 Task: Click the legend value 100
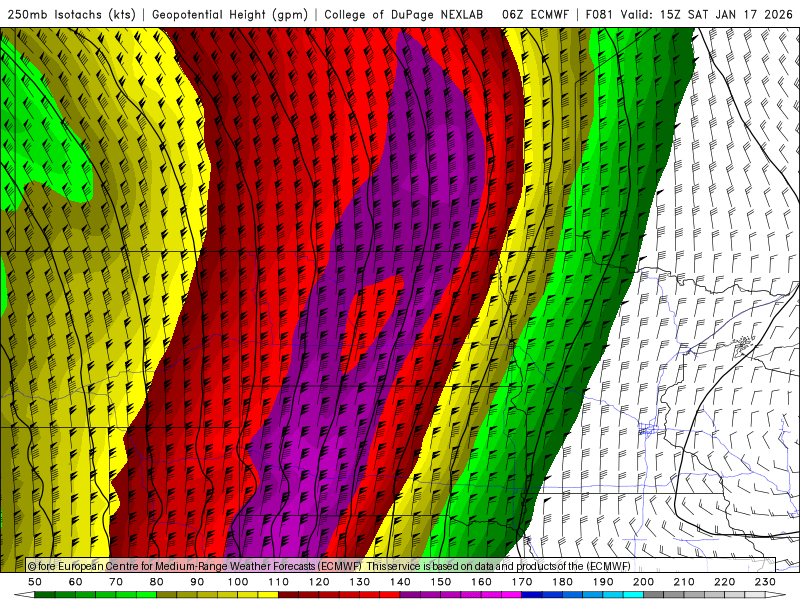(238, 582)
